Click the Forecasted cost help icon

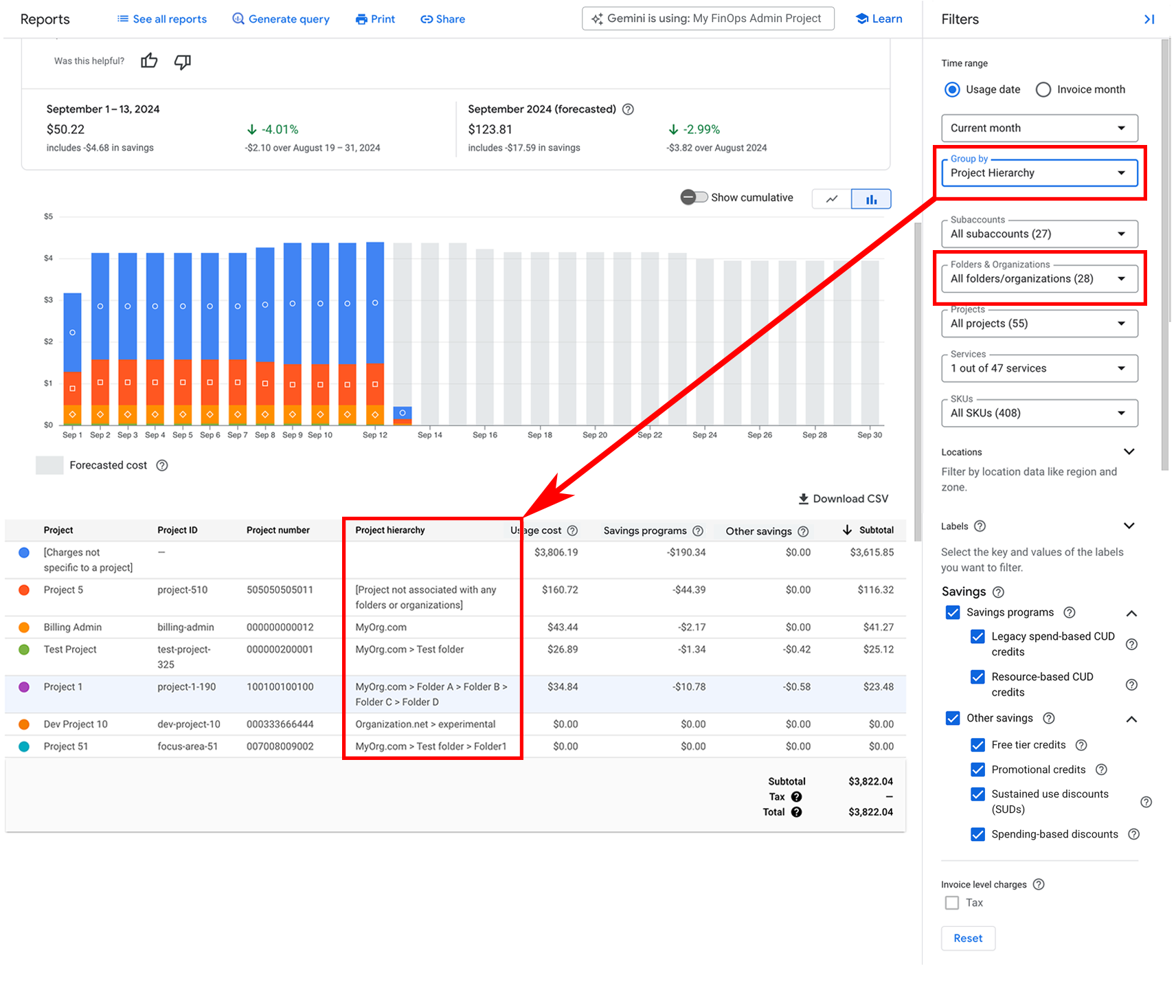click(x=161, y=465)
